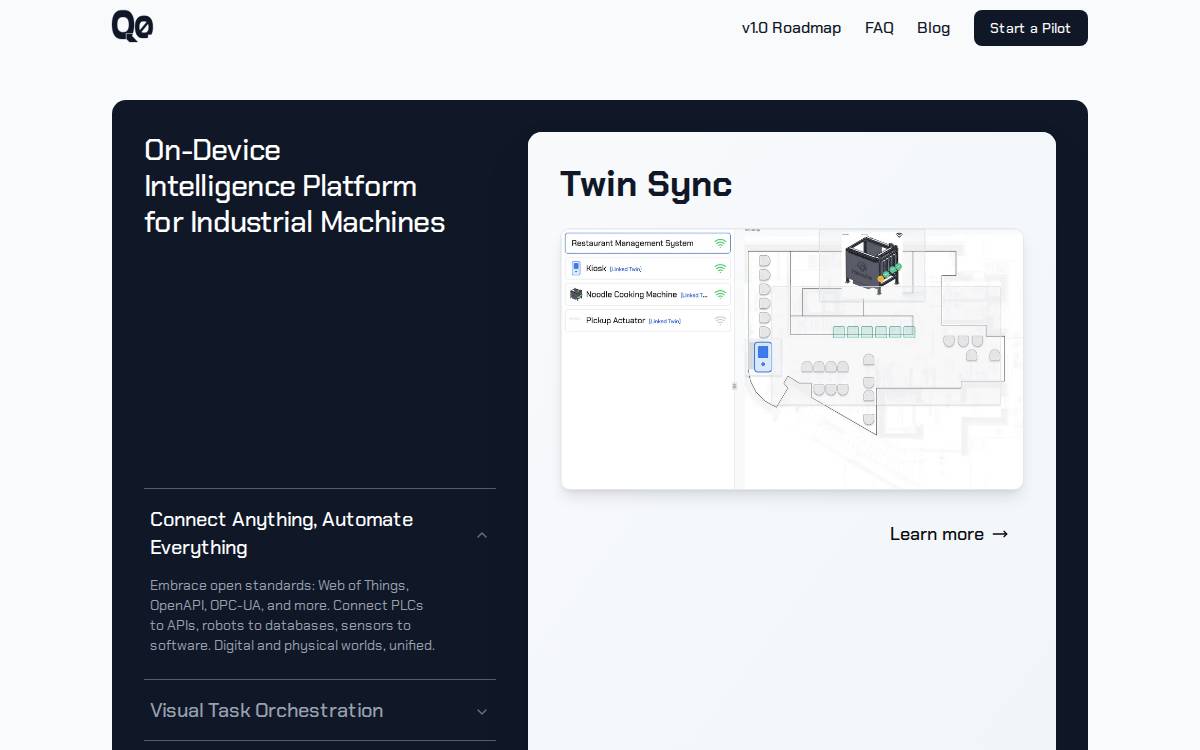The height and width of the screenshot is (750, 1200).
Task: Select Restaurant Management System row in preview
Action: [x=648, y=243]
